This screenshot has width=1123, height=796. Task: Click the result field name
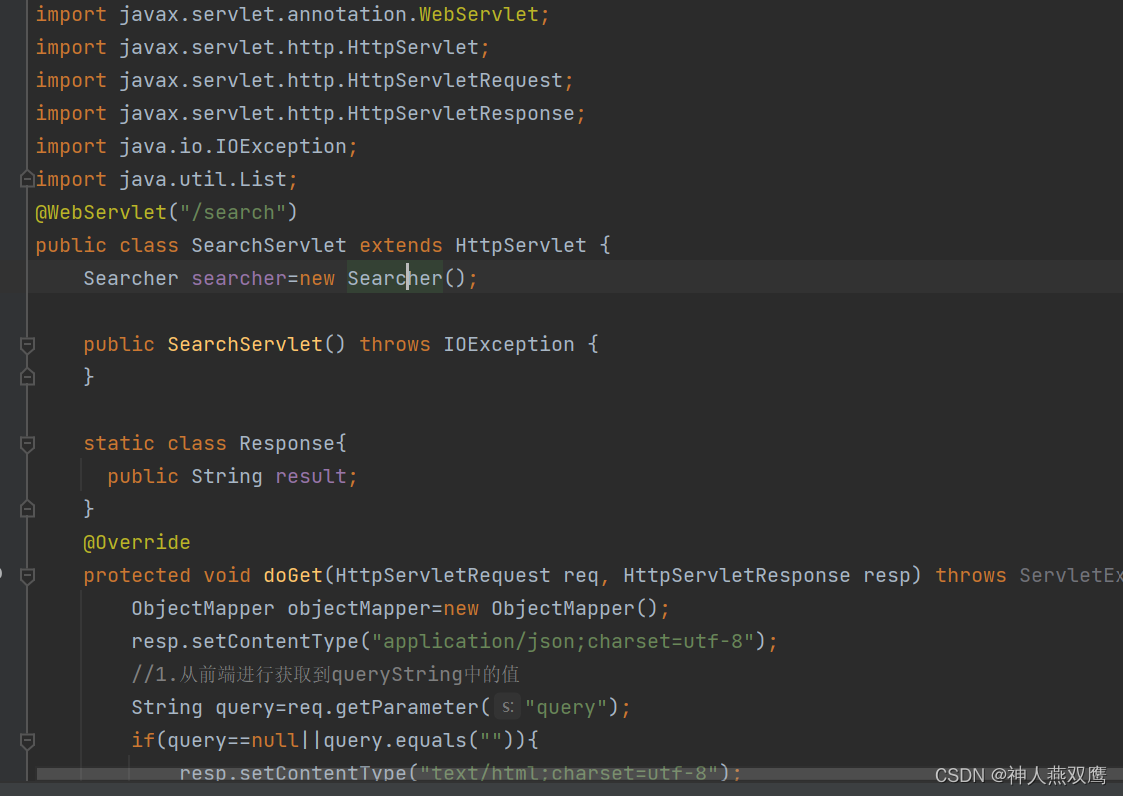pyautogui.click(x=311, y=476)
